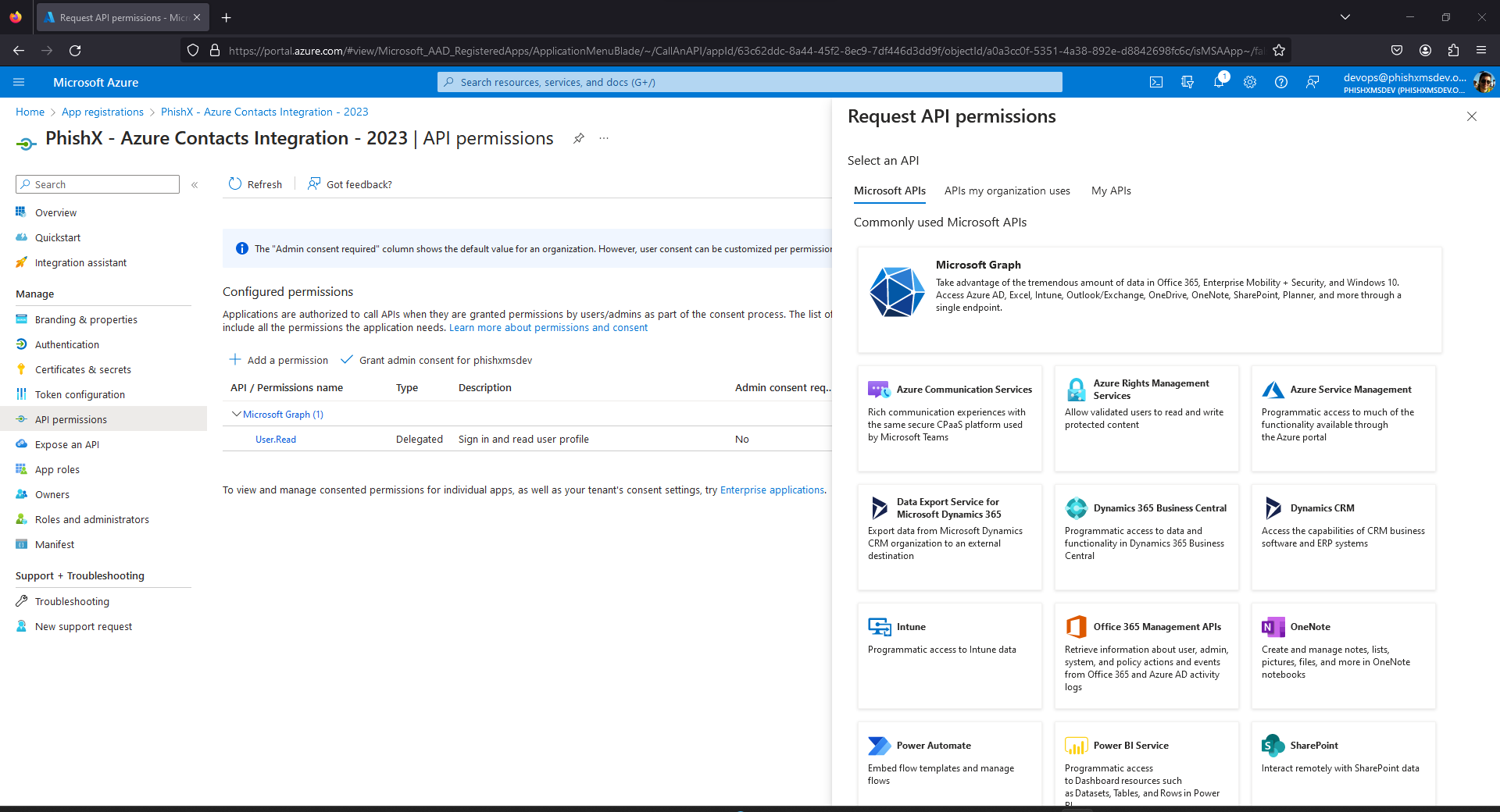Reload the page in Firefox
This screenshot has height=812, width=1500.
(x=75, y=51)
